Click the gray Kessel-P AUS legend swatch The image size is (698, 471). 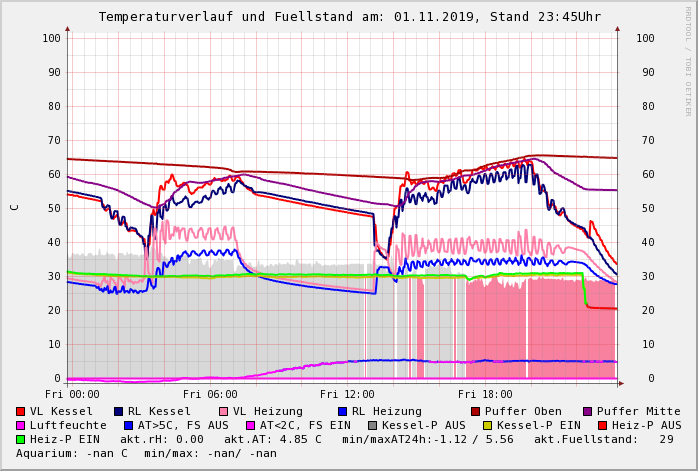(372, 425)
